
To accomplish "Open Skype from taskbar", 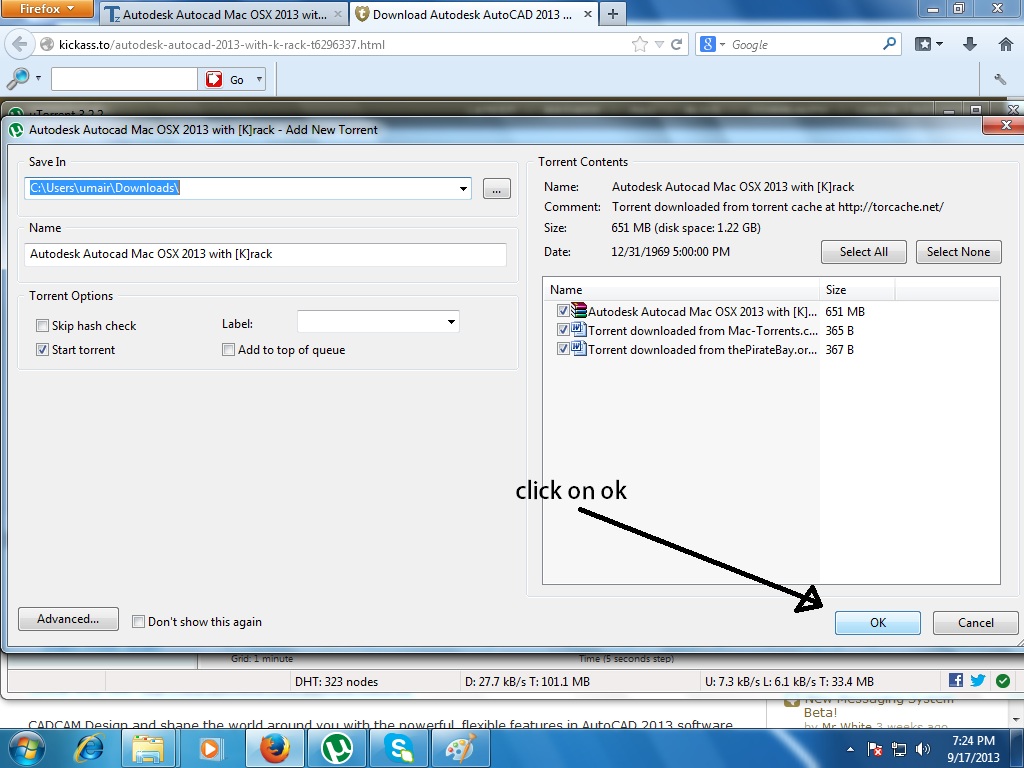I will click(x=398, y=748).
